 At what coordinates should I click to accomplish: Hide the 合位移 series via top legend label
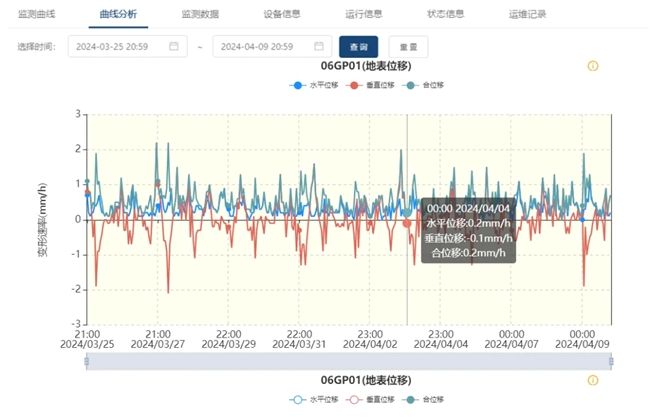point(432,85)
